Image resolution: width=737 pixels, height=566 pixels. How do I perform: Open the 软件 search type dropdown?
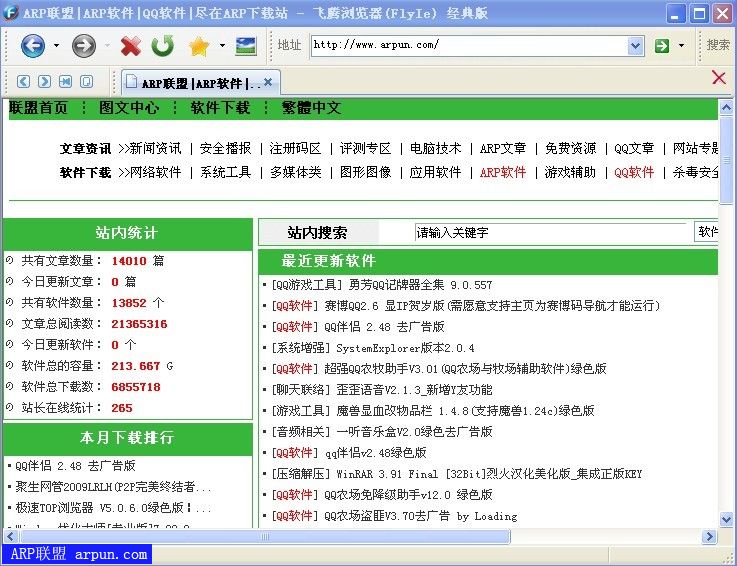point(706,232)
